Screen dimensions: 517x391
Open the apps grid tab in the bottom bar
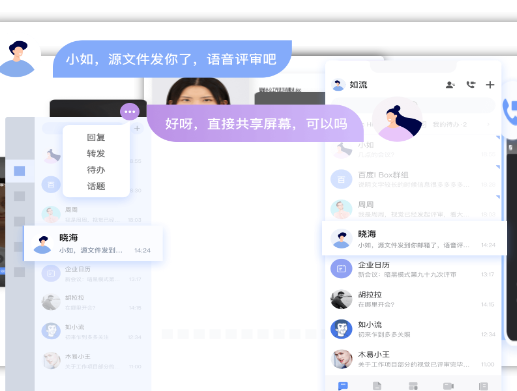(413, 386)
